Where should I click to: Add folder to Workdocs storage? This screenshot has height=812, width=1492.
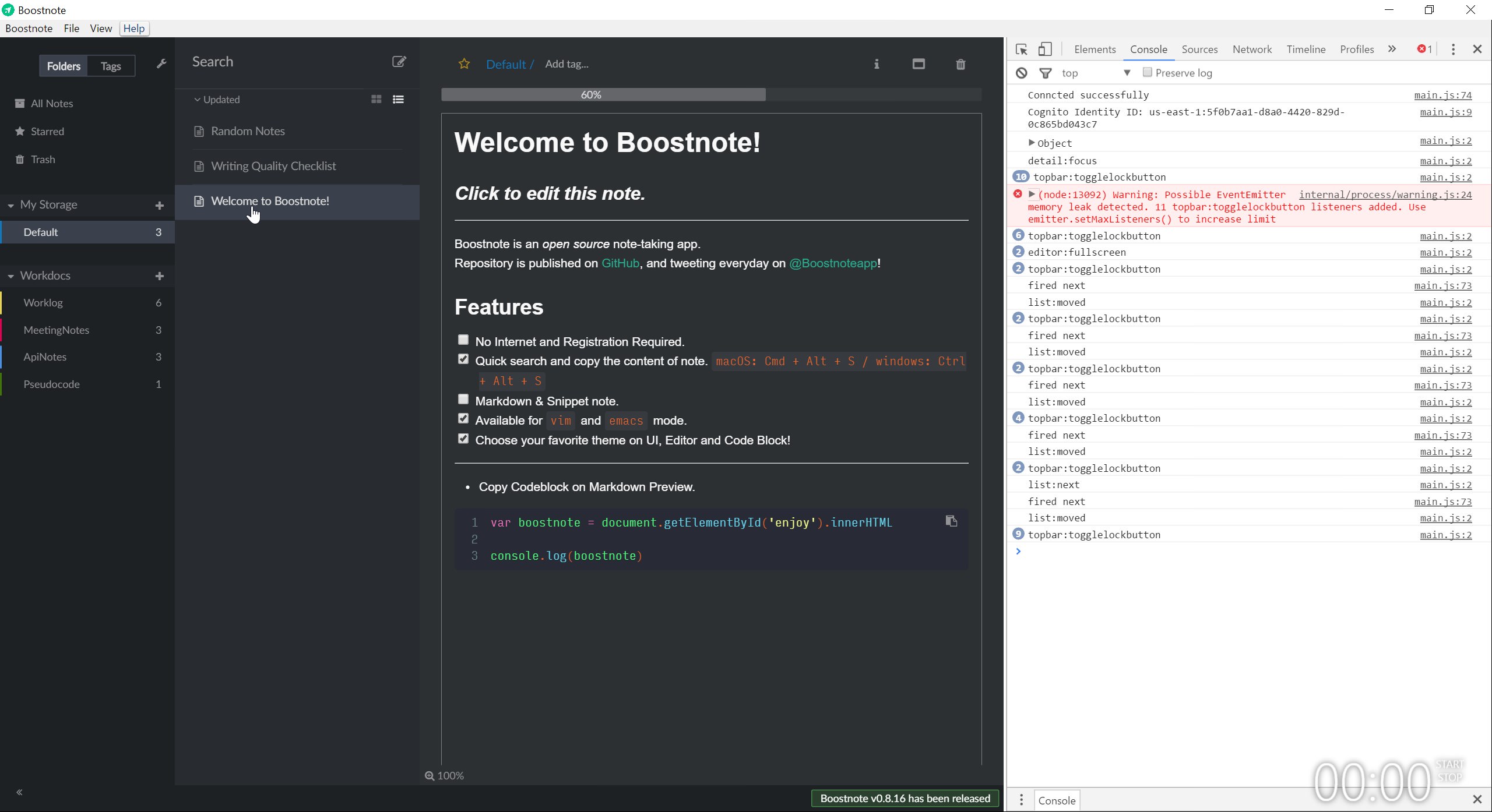pyautogui.click(x=159, y=276)
